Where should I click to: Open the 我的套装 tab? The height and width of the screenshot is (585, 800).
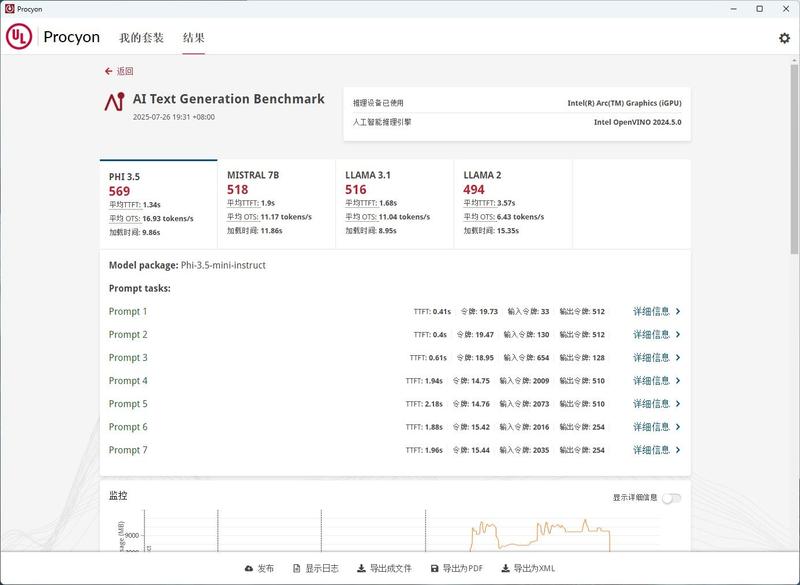click(141, 38)
